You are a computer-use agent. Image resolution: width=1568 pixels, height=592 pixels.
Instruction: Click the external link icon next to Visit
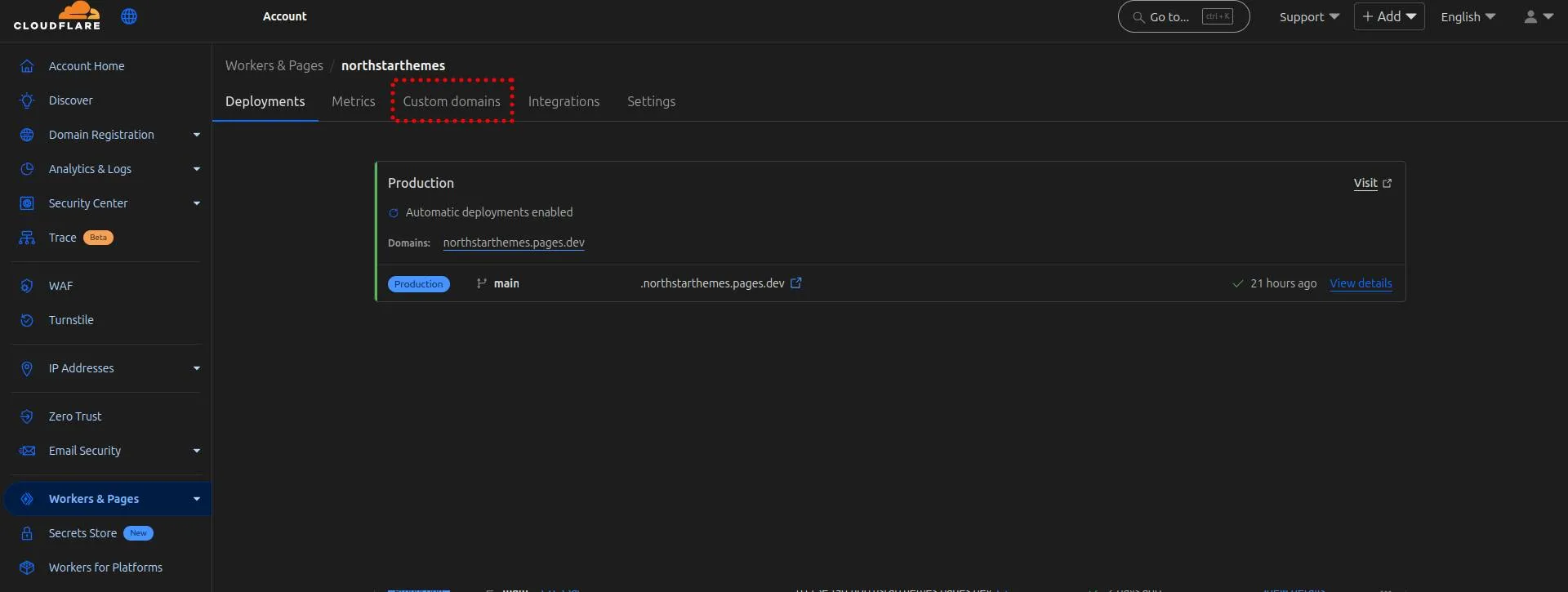point(1387,184)
